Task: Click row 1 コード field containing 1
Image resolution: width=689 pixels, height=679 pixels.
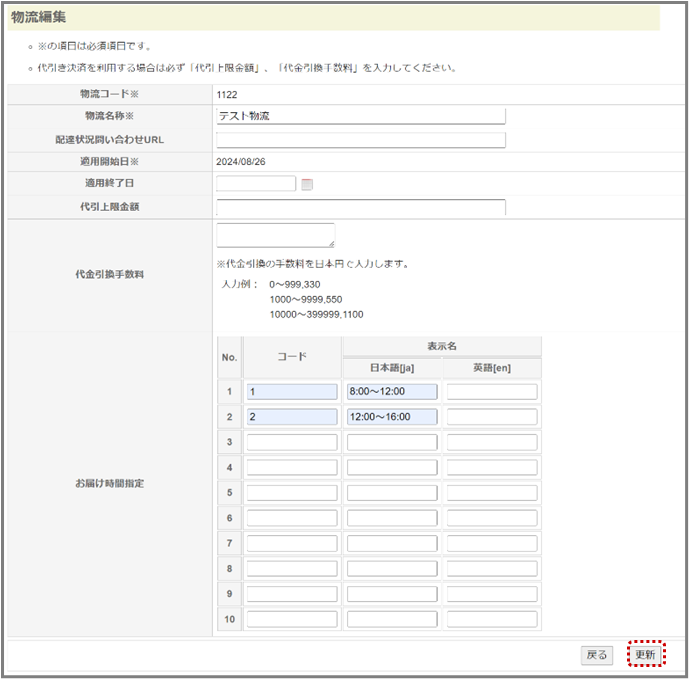Action: pos(292,392)
